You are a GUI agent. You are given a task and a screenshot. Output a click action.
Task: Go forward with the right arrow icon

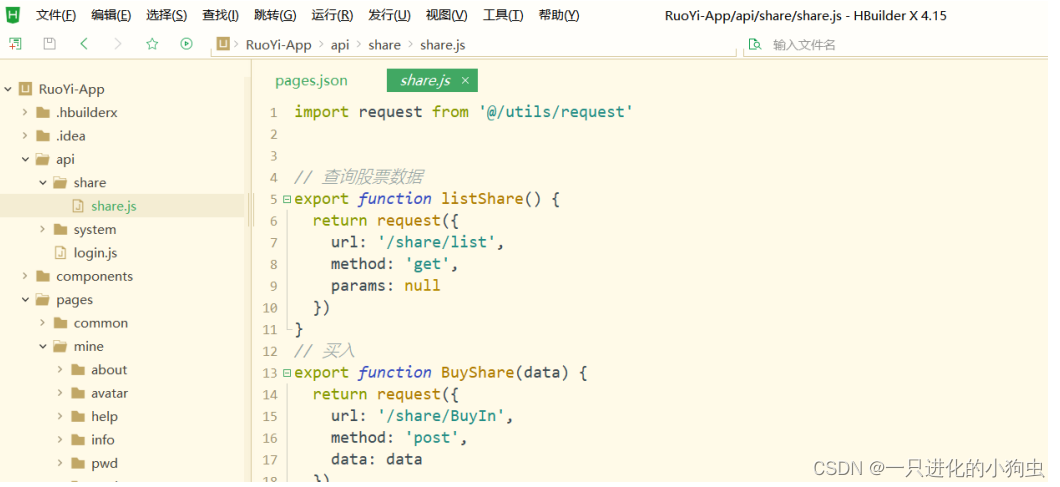click(x=118, y=44)
